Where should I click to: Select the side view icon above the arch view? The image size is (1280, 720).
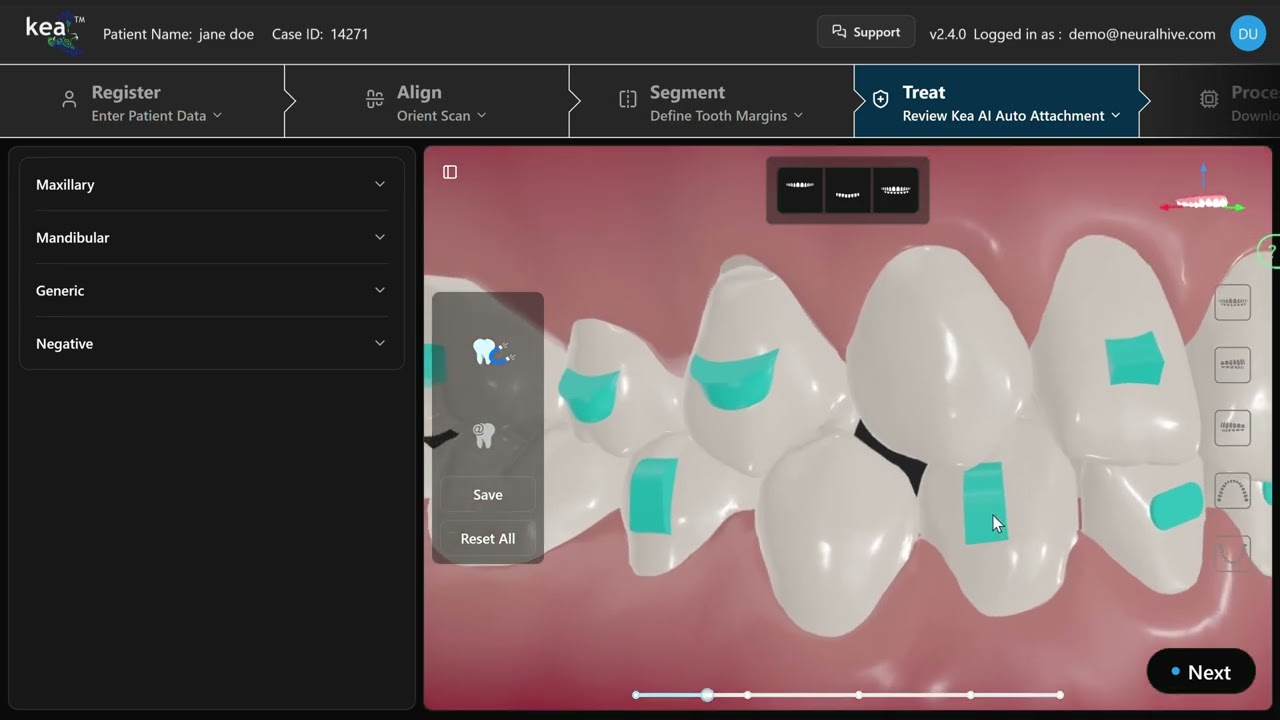click(1232, 428)
